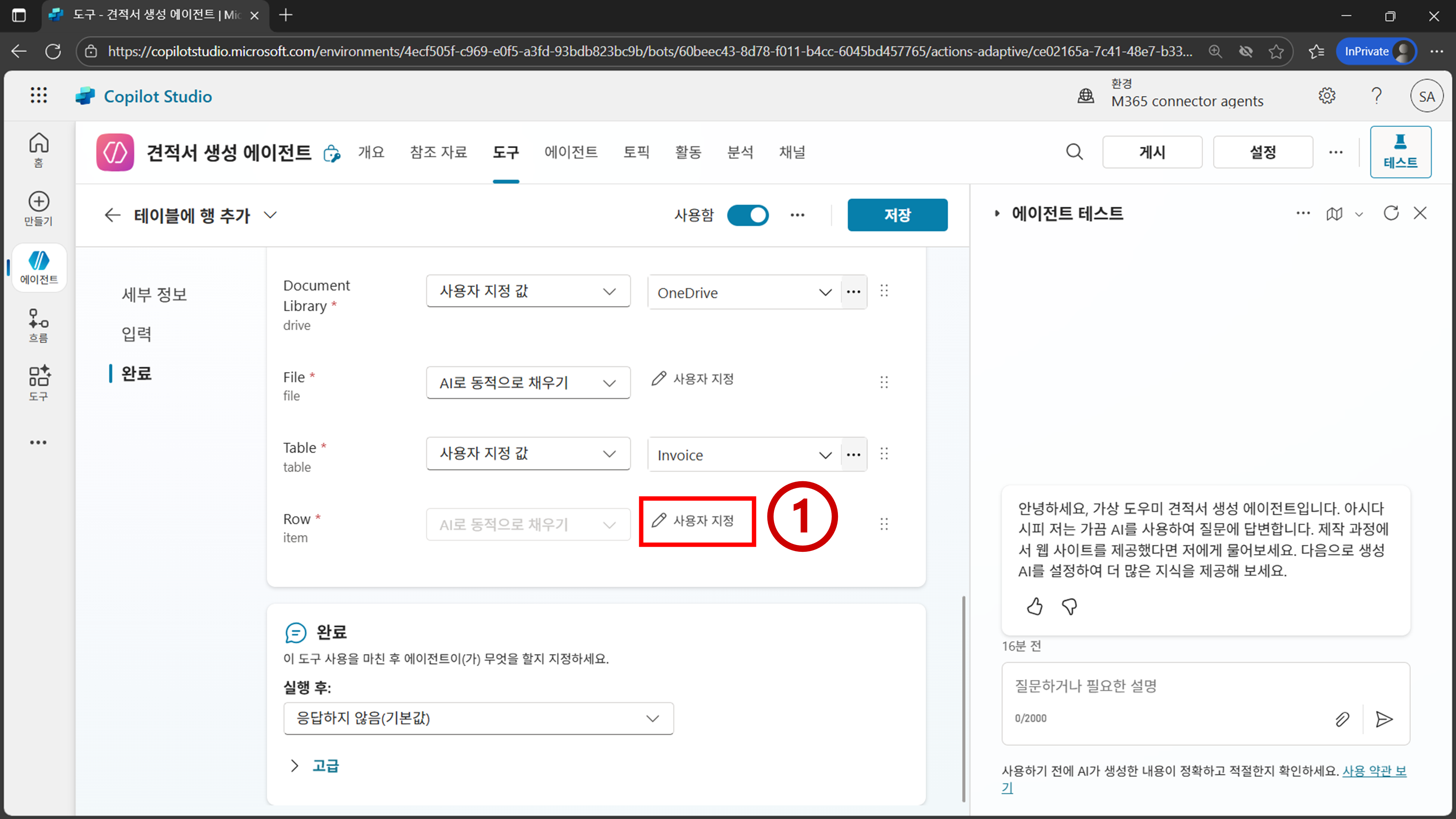This screenshot has height=819, width=1456.
Task: Click the 사용 약관 보기 link
Action: coord(1373,771)
